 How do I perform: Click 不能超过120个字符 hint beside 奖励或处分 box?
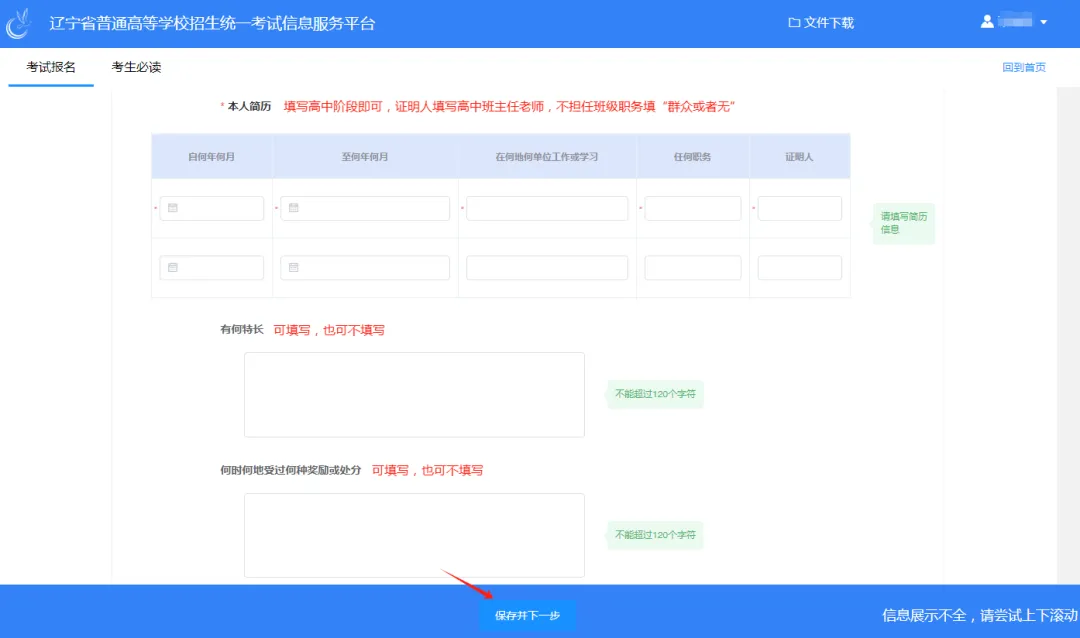click(x=654, y=535)
